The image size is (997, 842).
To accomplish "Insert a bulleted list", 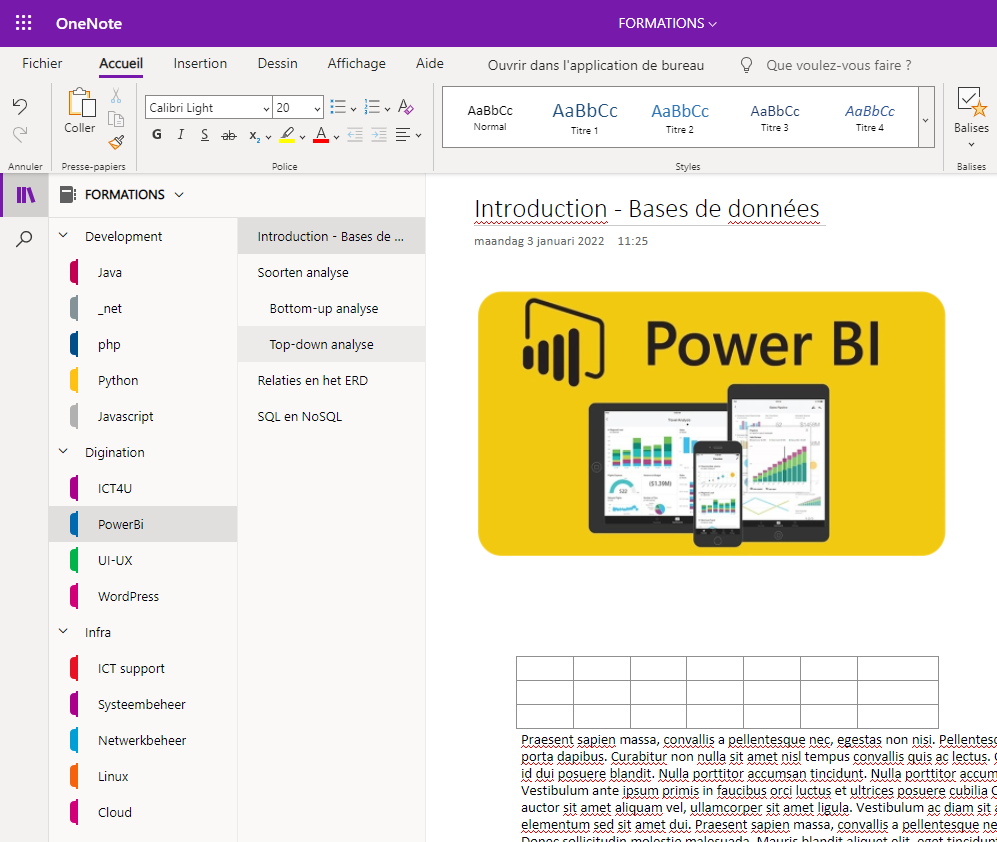I will pyautogui.click(x=338, y=107).
